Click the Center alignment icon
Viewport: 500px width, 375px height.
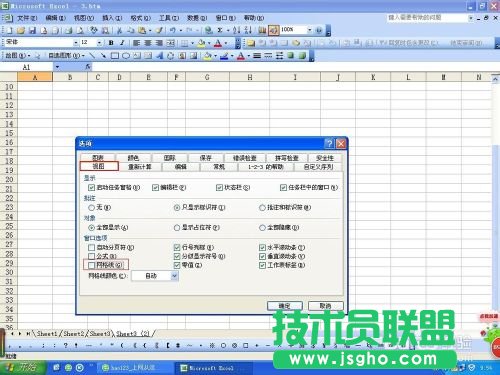(x=148, y=43)
